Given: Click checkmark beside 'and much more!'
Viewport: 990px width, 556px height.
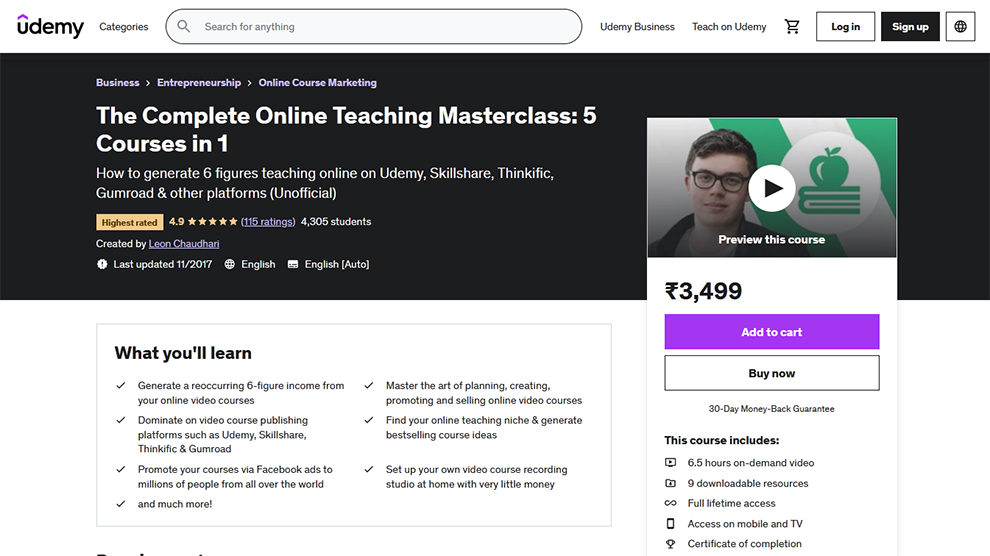Looking at the screenshot, I should tap(121, 504).
